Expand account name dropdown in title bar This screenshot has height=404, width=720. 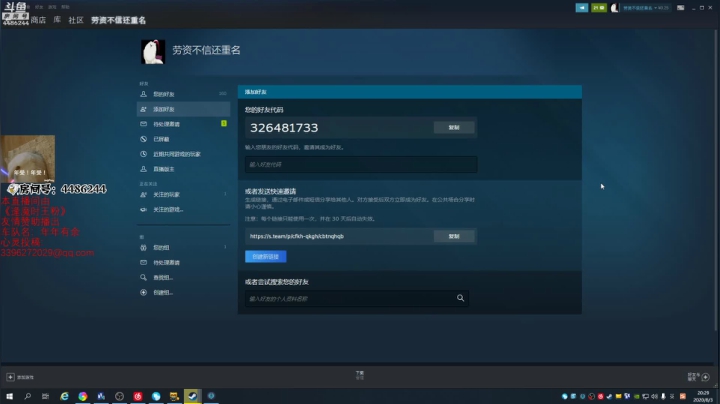(x=646, y=8)
